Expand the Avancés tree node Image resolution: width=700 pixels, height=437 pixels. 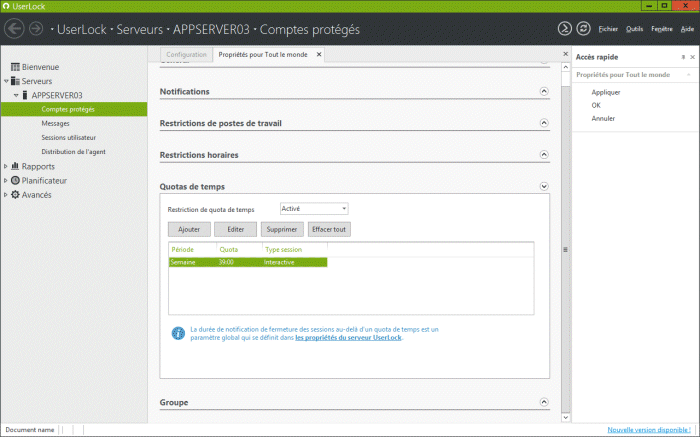coord(6,195)
